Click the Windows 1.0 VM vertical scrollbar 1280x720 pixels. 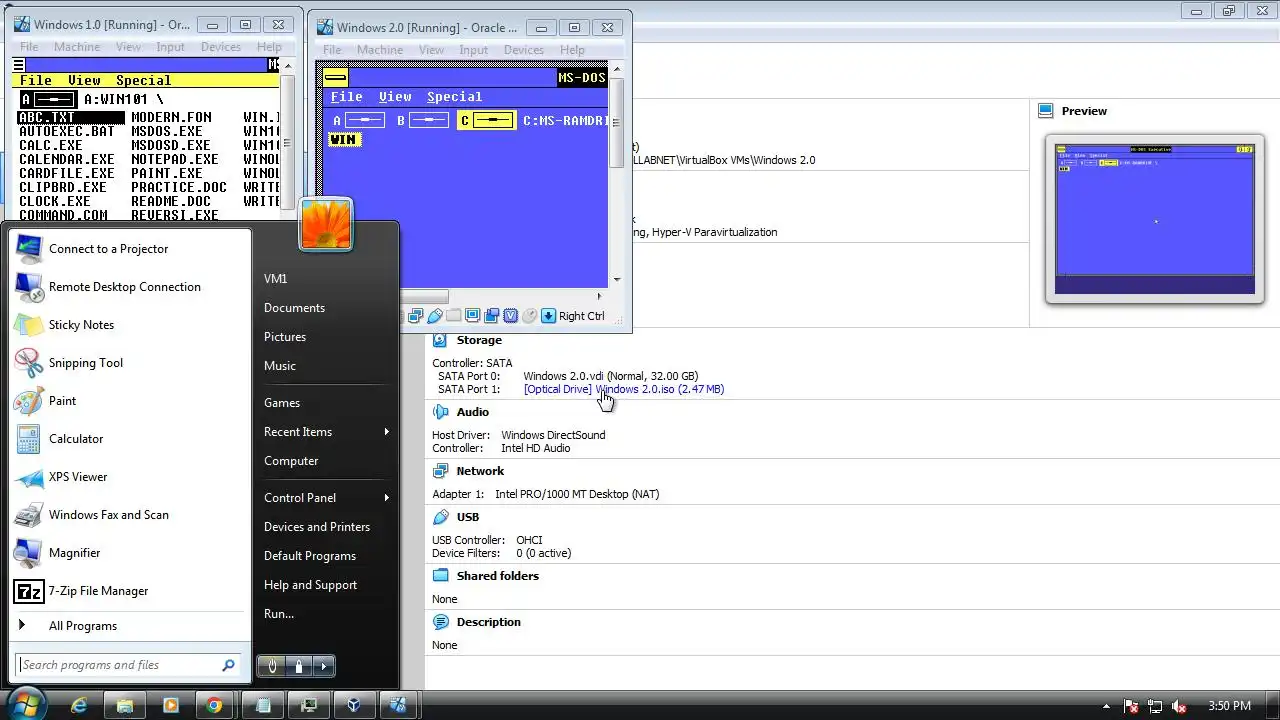288,139
